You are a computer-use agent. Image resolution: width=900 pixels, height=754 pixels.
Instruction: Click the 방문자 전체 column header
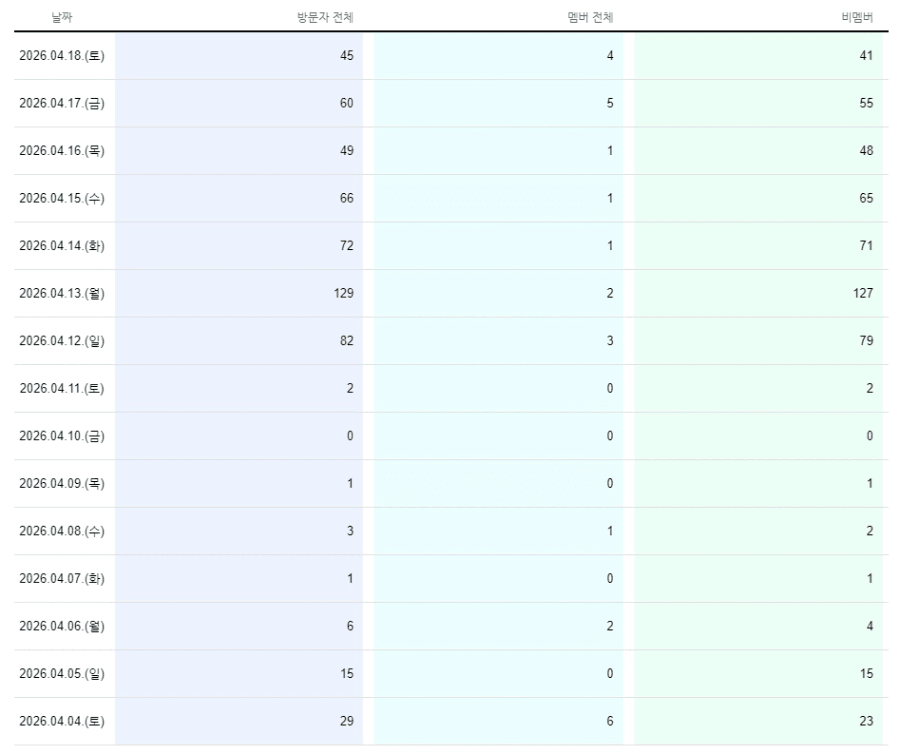coord(325,17)
